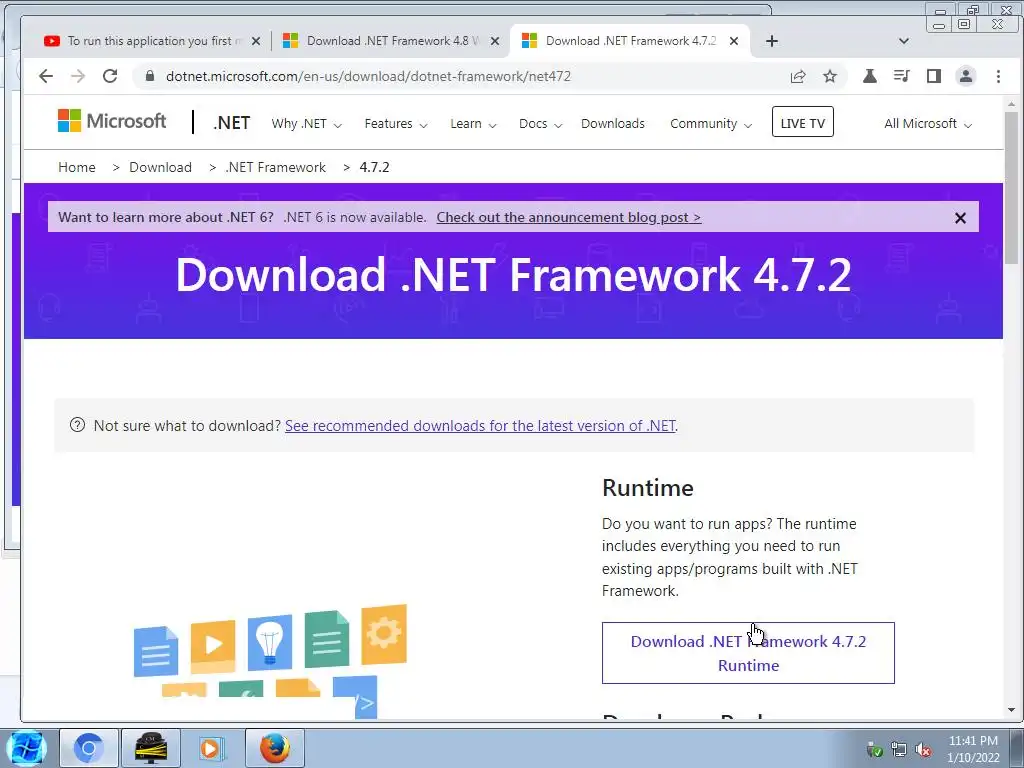Go back to the previous page
This screenshot has height=768, width=1024.
point(46,76)
